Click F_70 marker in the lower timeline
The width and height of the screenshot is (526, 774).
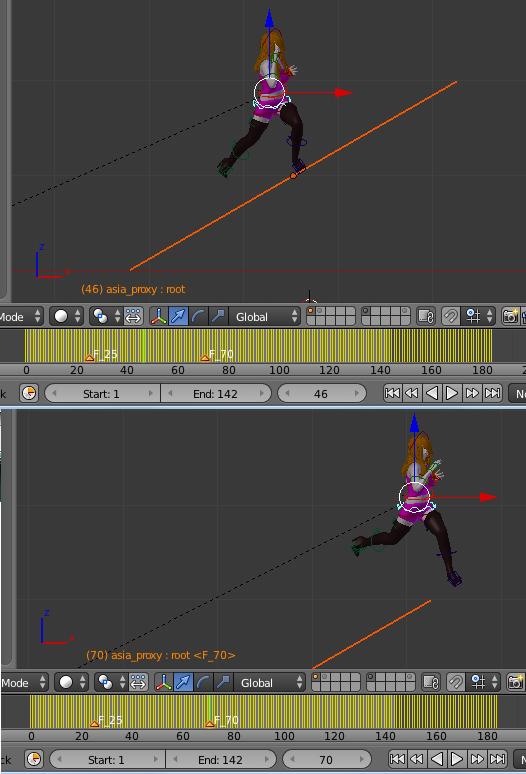click(x=210, y=723)
